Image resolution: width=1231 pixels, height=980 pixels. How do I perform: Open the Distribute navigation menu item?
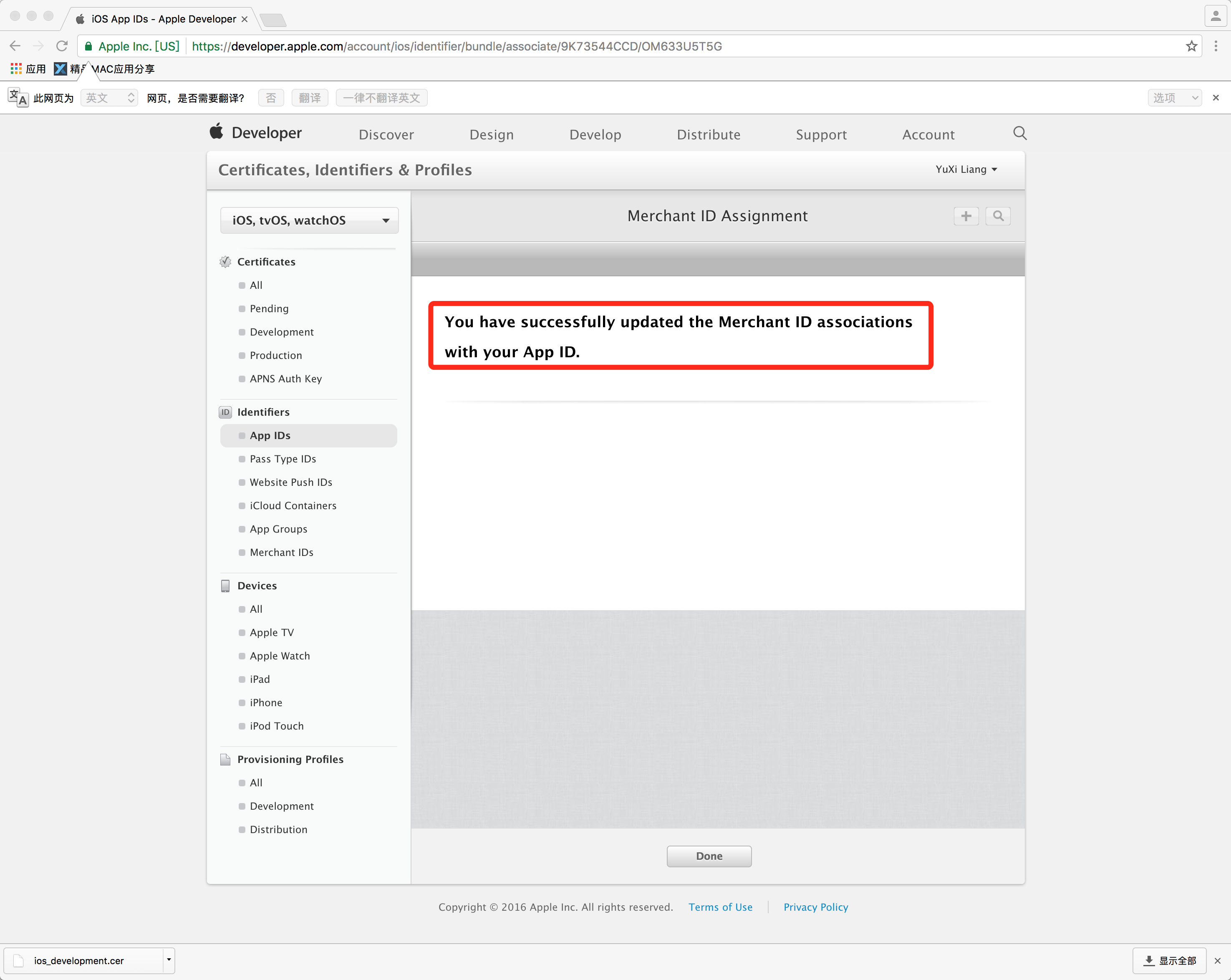tap(708, 135)
